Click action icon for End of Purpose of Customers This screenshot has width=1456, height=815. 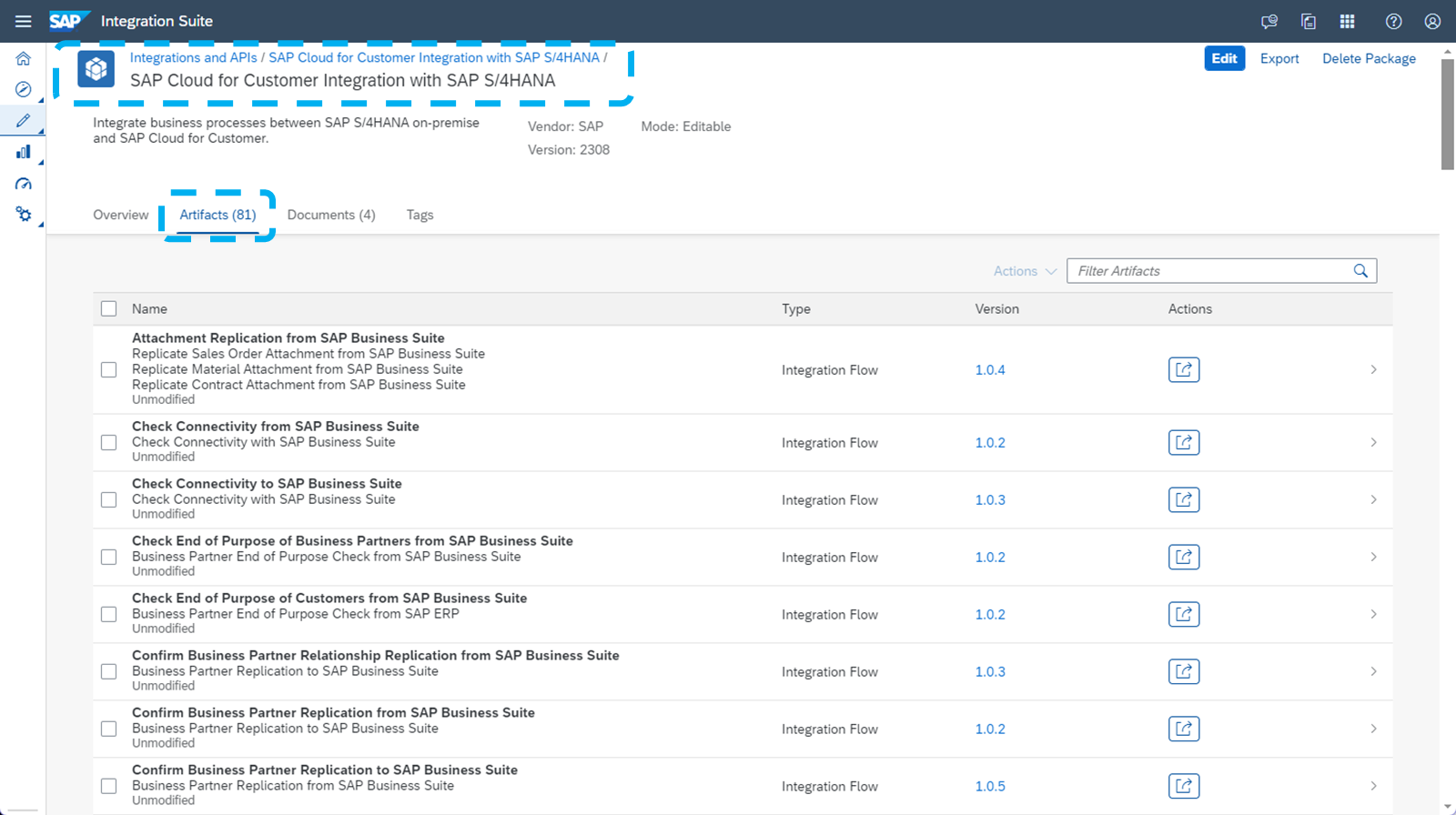[x=1184, y=615]
